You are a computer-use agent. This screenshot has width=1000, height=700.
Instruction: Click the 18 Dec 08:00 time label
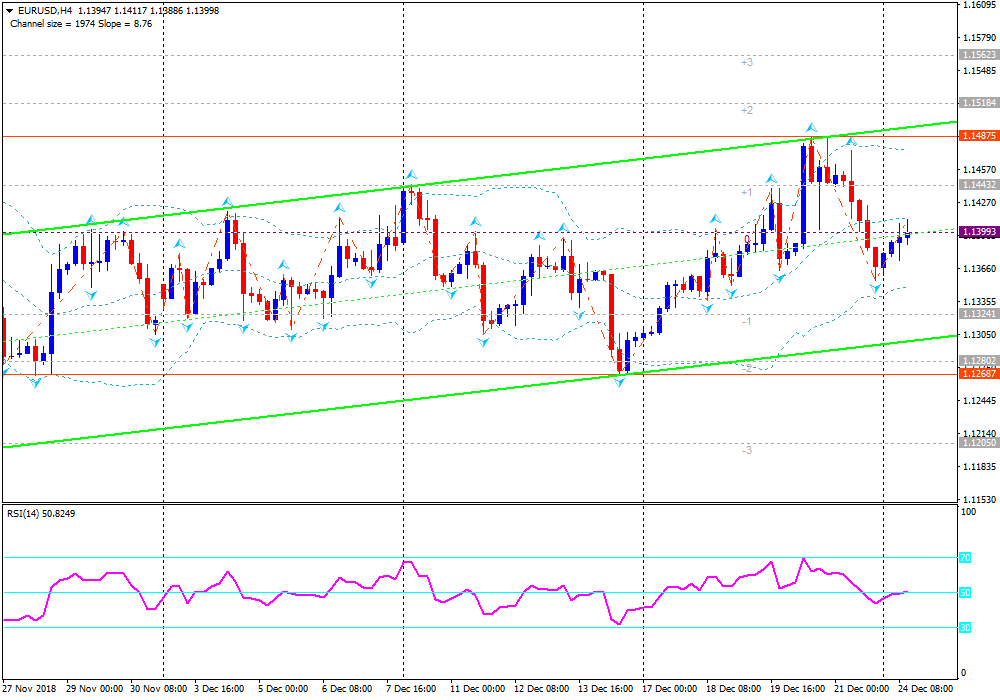[733, 689]
